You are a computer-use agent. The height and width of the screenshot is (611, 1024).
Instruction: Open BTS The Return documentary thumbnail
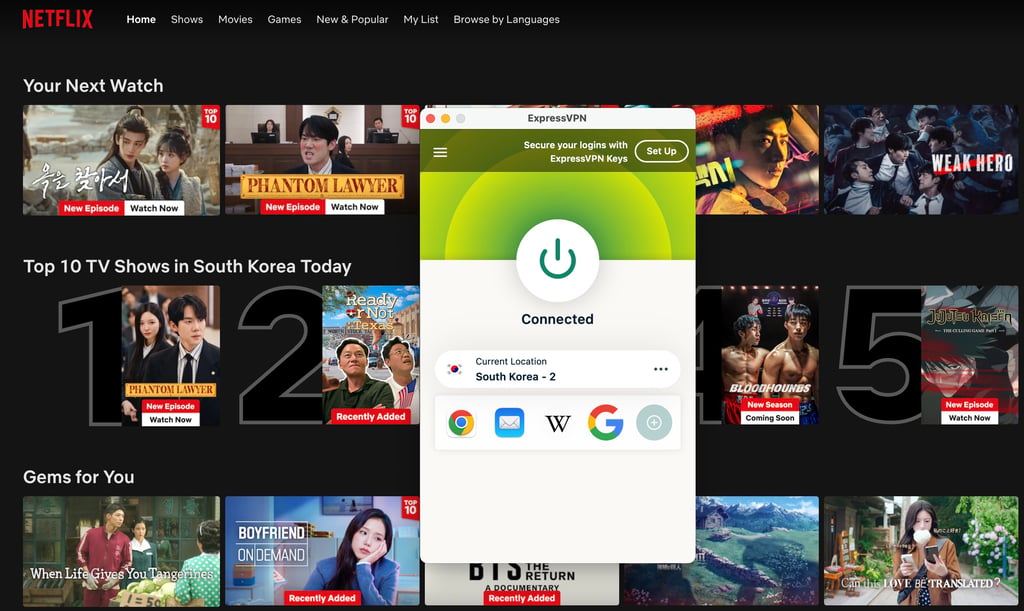(521, 584)
